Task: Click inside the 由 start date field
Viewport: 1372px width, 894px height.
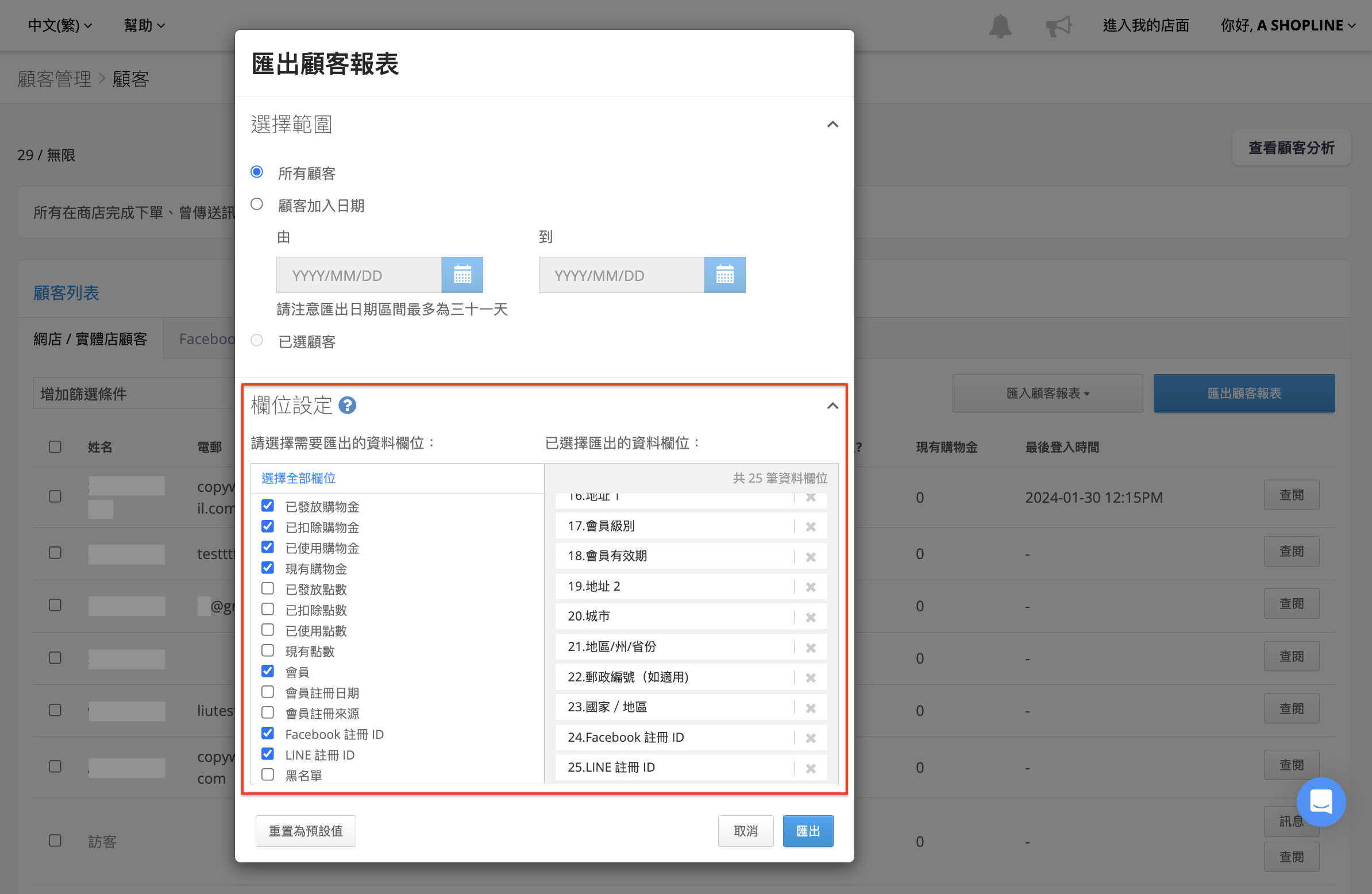Action: (359, 275)
